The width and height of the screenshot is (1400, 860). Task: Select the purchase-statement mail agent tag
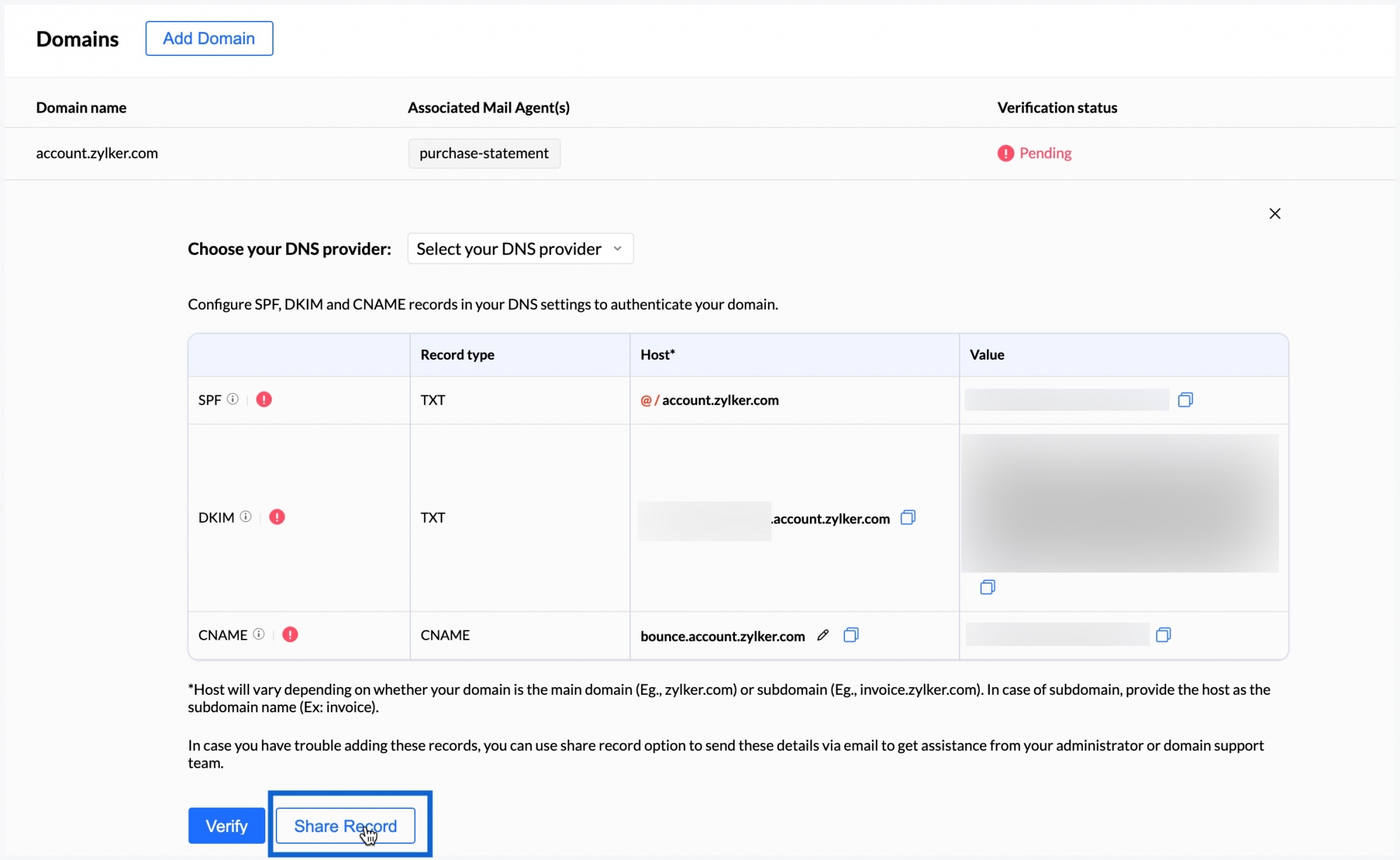[x=484, y=153]
